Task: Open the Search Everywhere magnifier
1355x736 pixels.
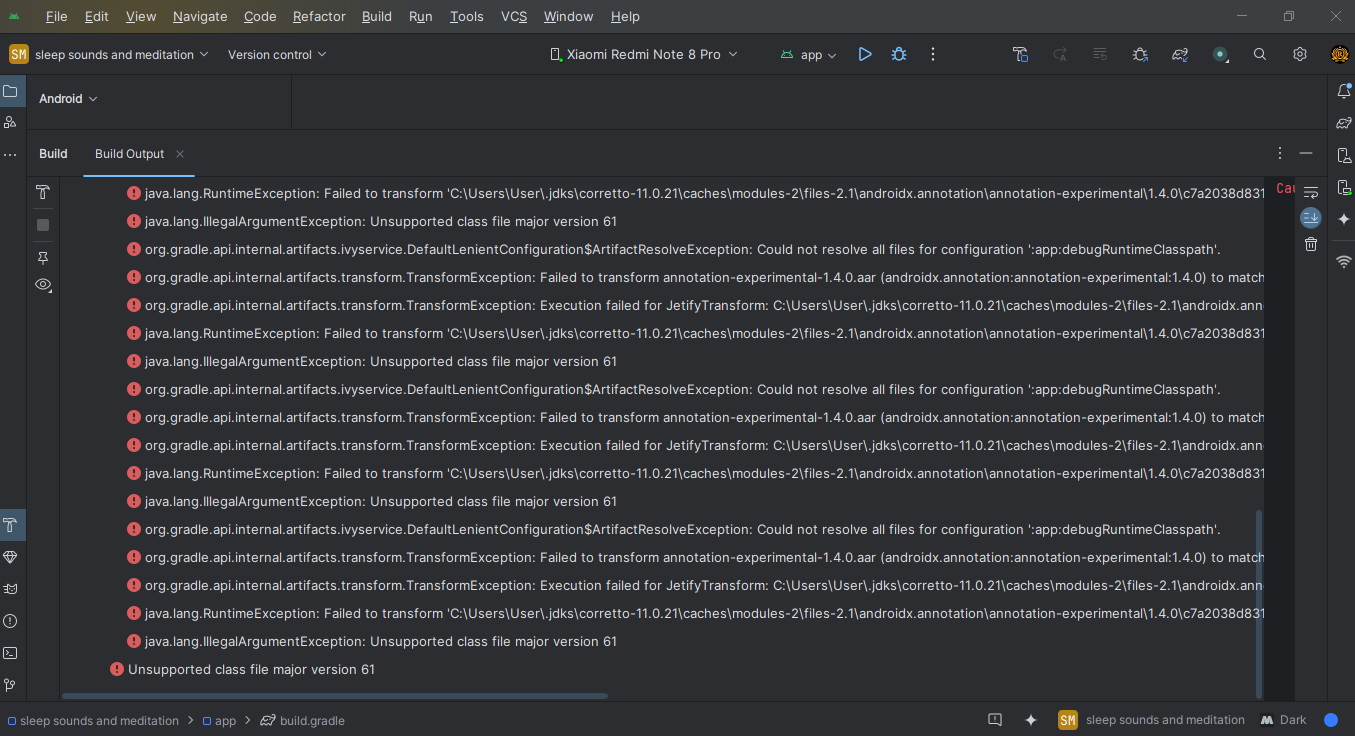Action: 1260,54
